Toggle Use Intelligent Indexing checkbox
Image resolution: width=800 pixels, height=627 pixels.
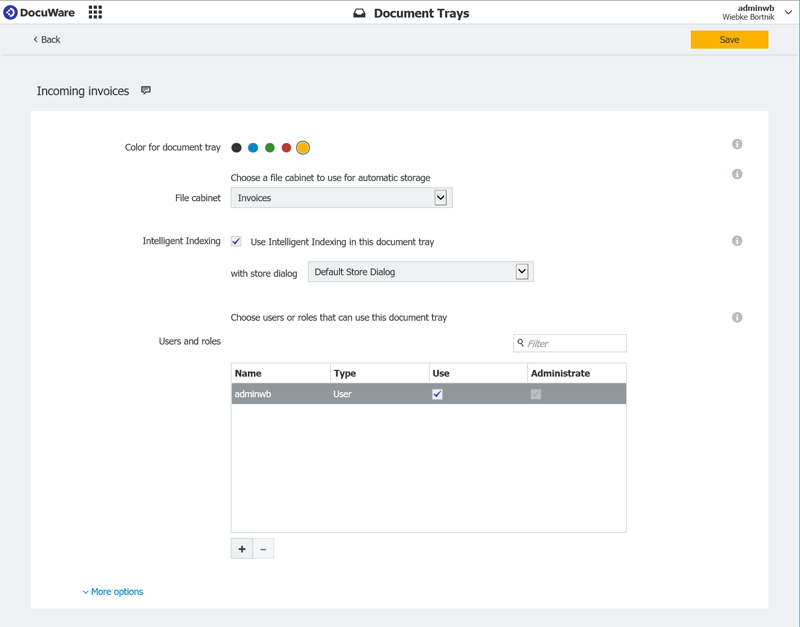tap(236, 241)
